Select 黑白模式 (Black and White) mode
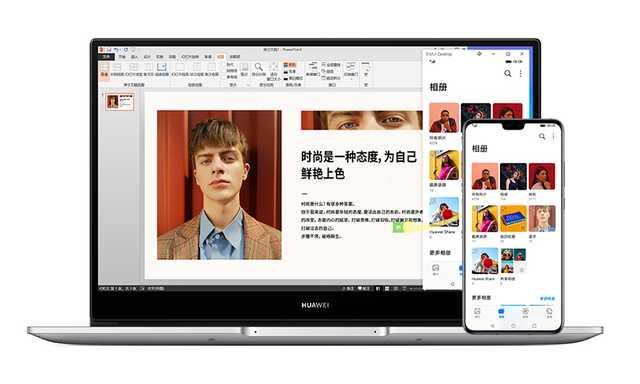640x384 pixels. 293,78
